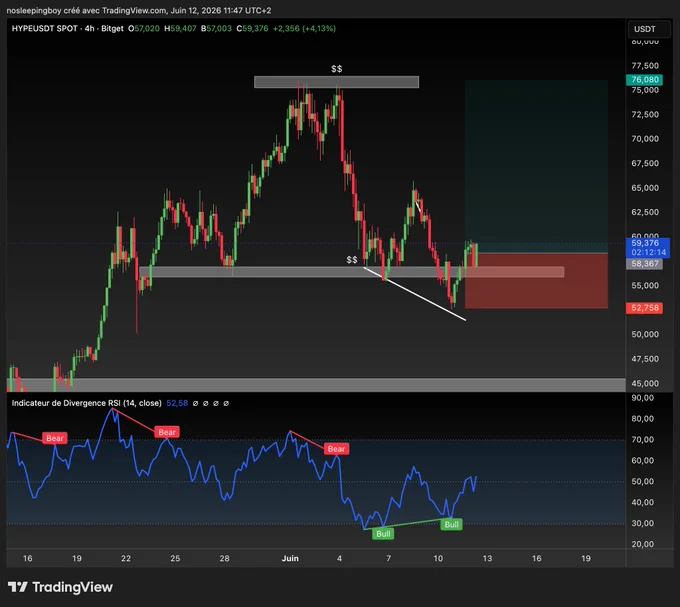Click the 72,500 price axis label
The width and height of the screenshot is (680, 607).
pyautogui.click(x=645, y=114)
